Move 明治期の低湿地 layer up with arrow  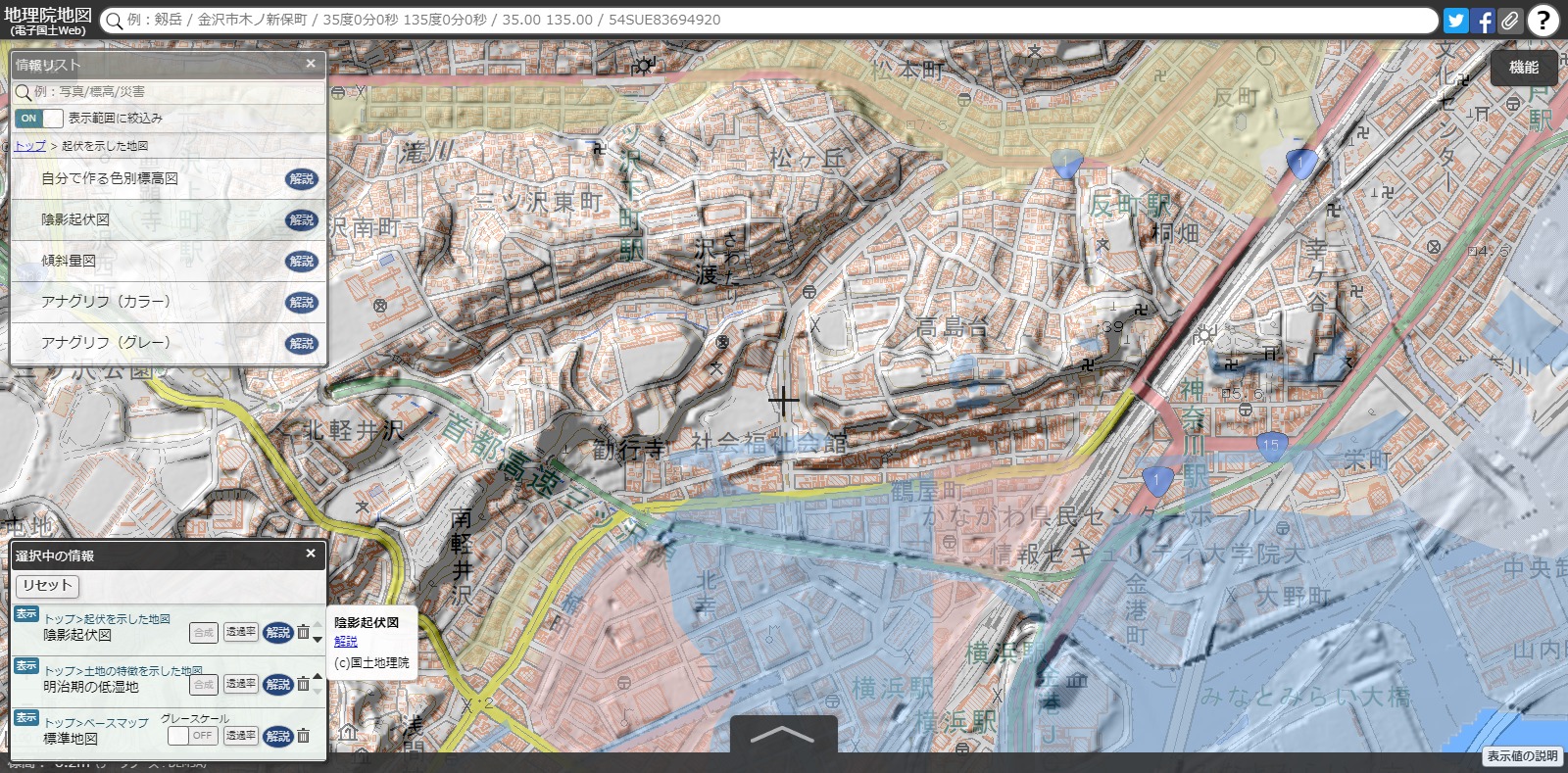(x=318, y=676)
